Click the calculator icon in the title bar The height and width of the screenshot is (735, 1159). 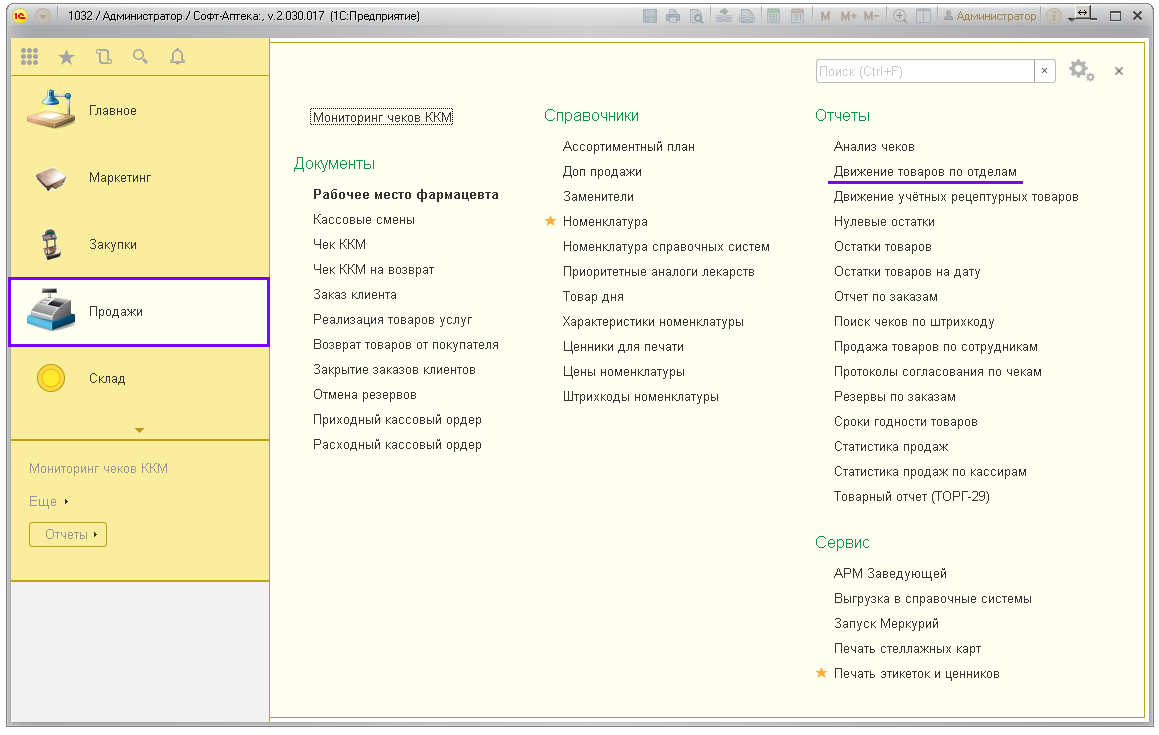pyautogui.click(x=773, y=17)
